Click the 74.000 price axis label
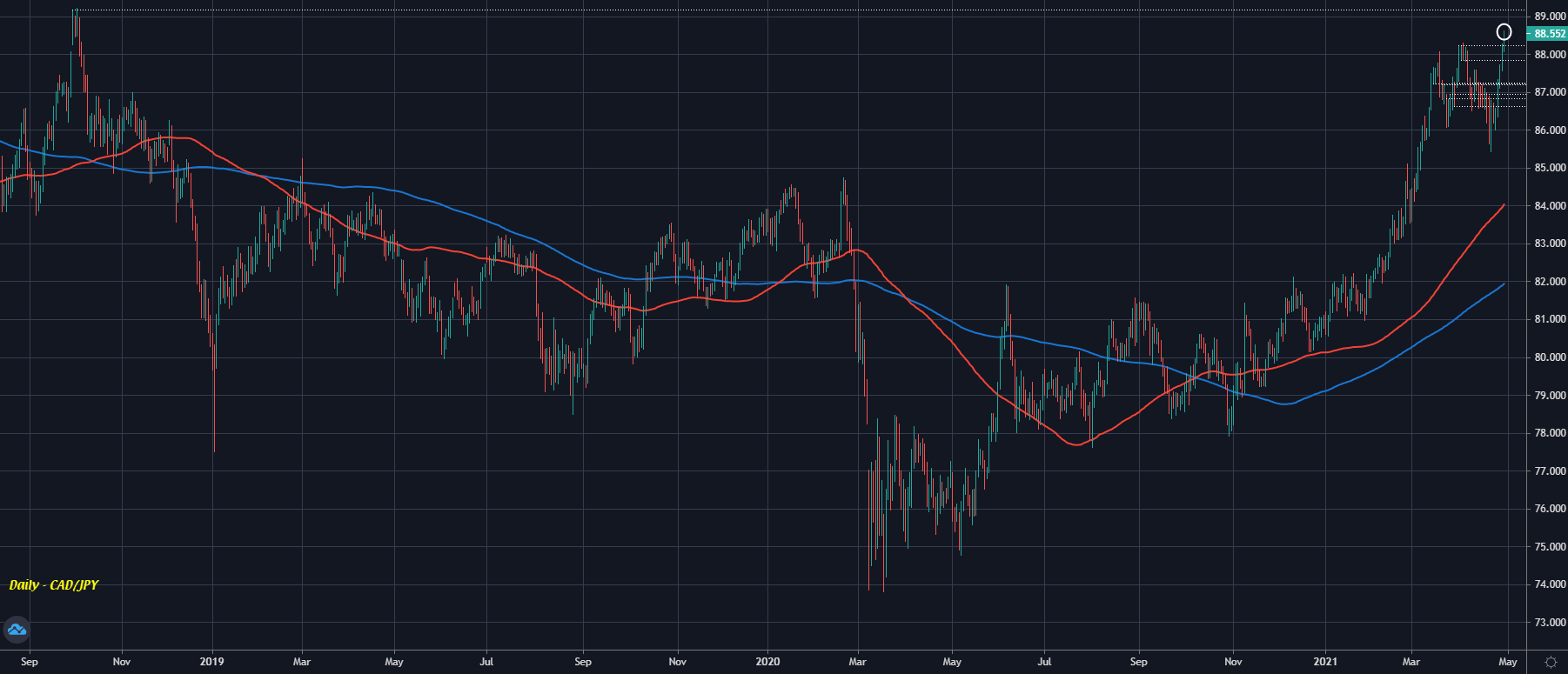Screen dimensions: 1568x674 [x=1550, y=584]
